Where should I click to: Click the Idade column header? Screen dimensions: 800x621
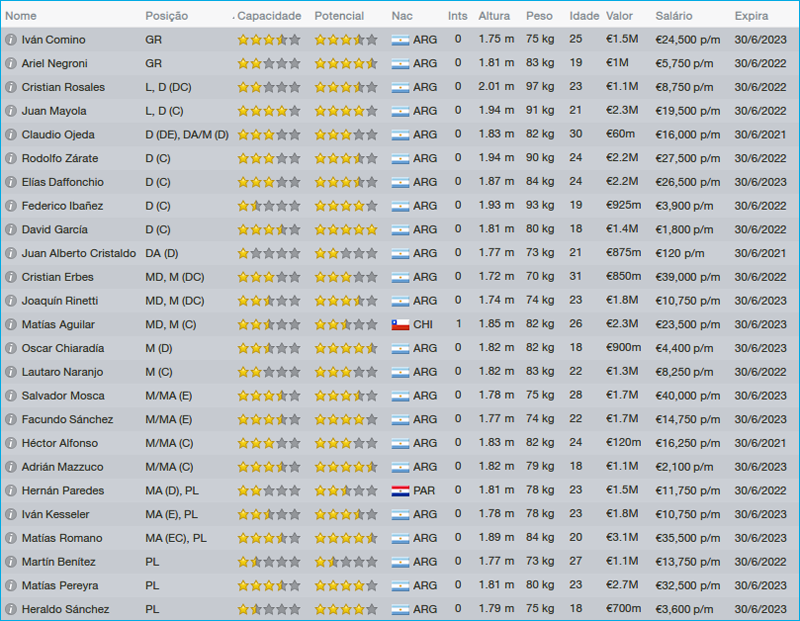(x=584, y=17)
